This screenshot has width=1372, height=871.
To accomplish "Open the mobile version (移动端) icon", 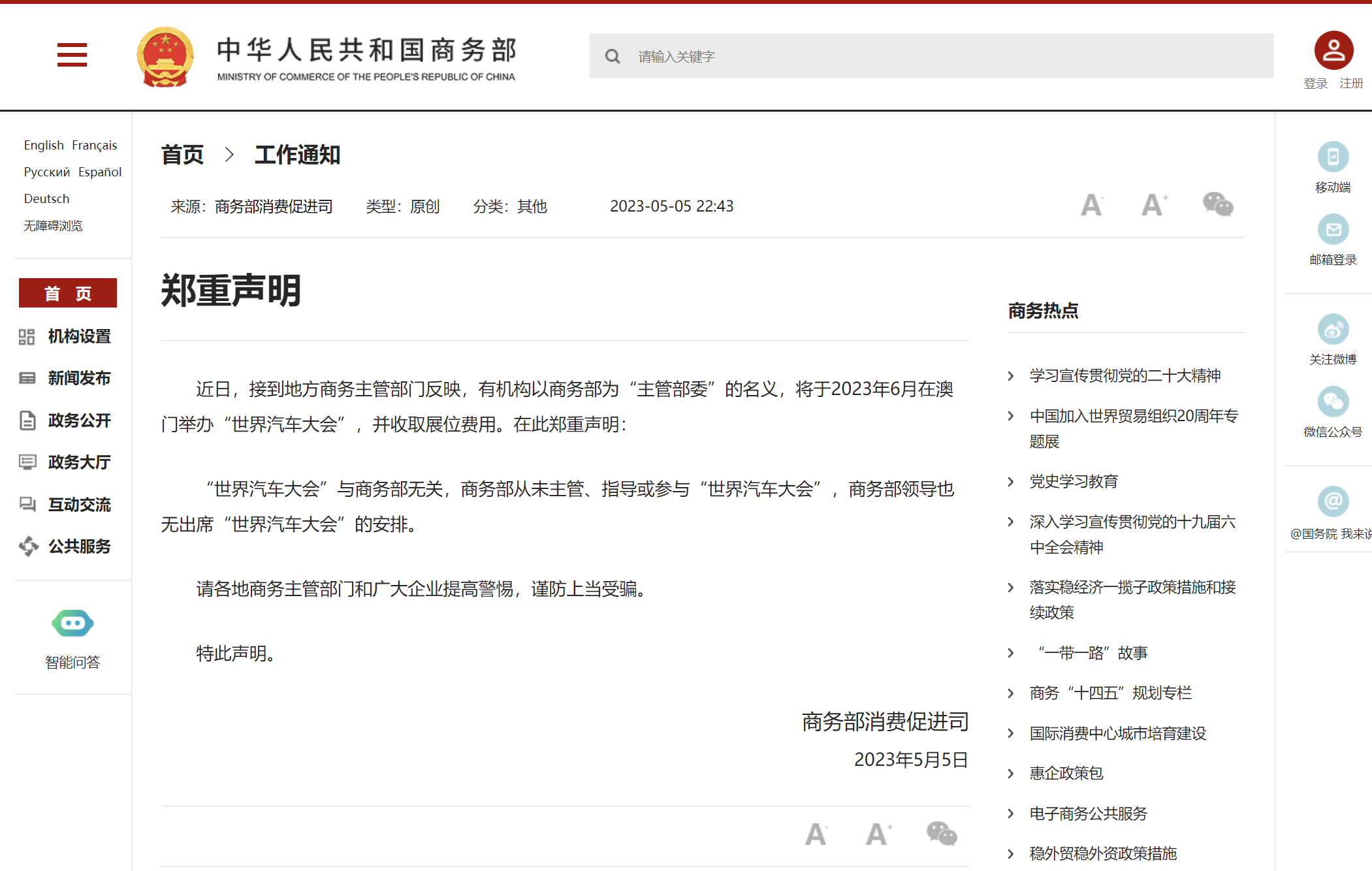I will (1333, 157).
